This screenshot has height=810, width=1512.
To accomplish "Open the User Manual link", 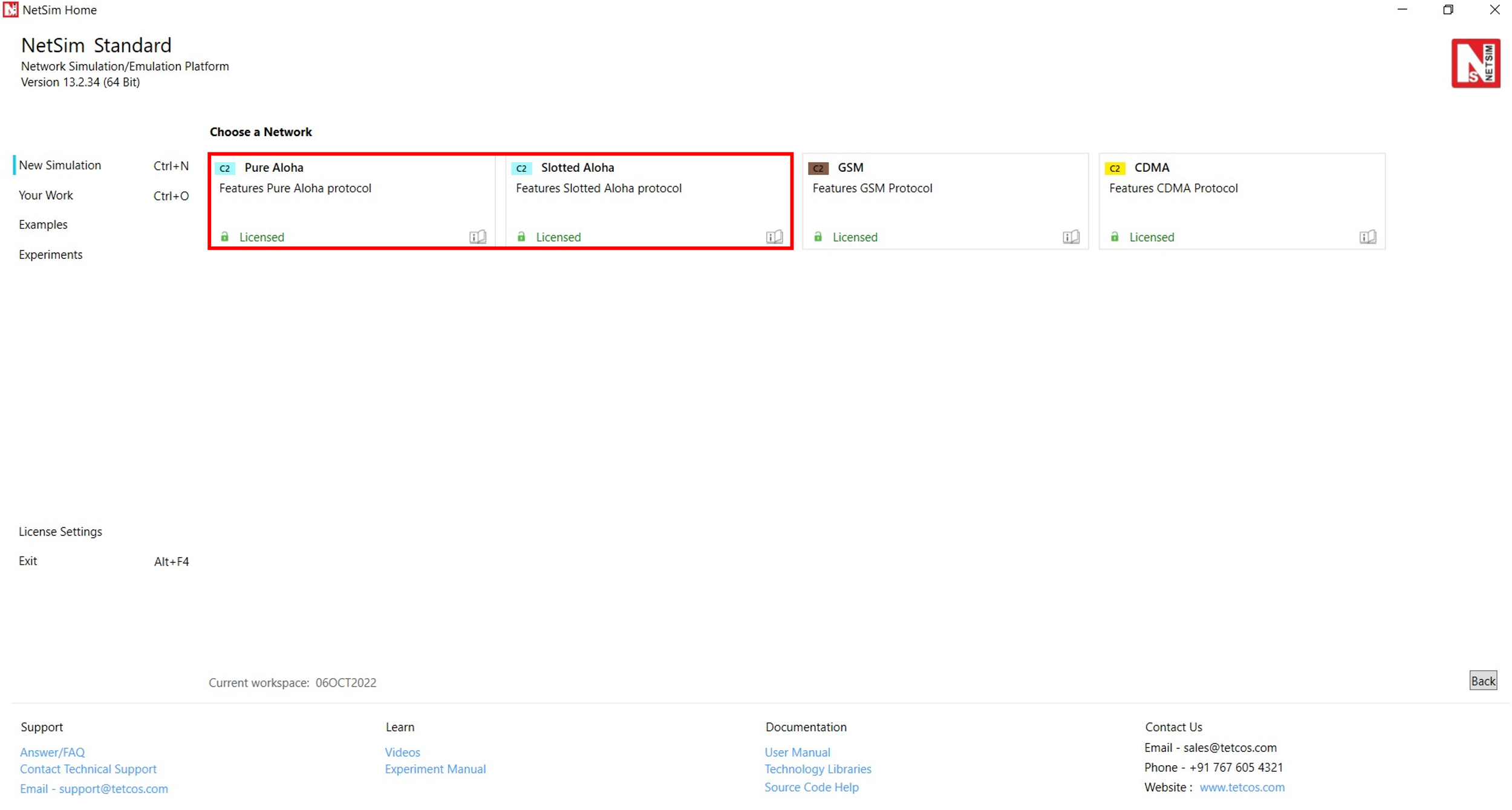I will [797, 752].
